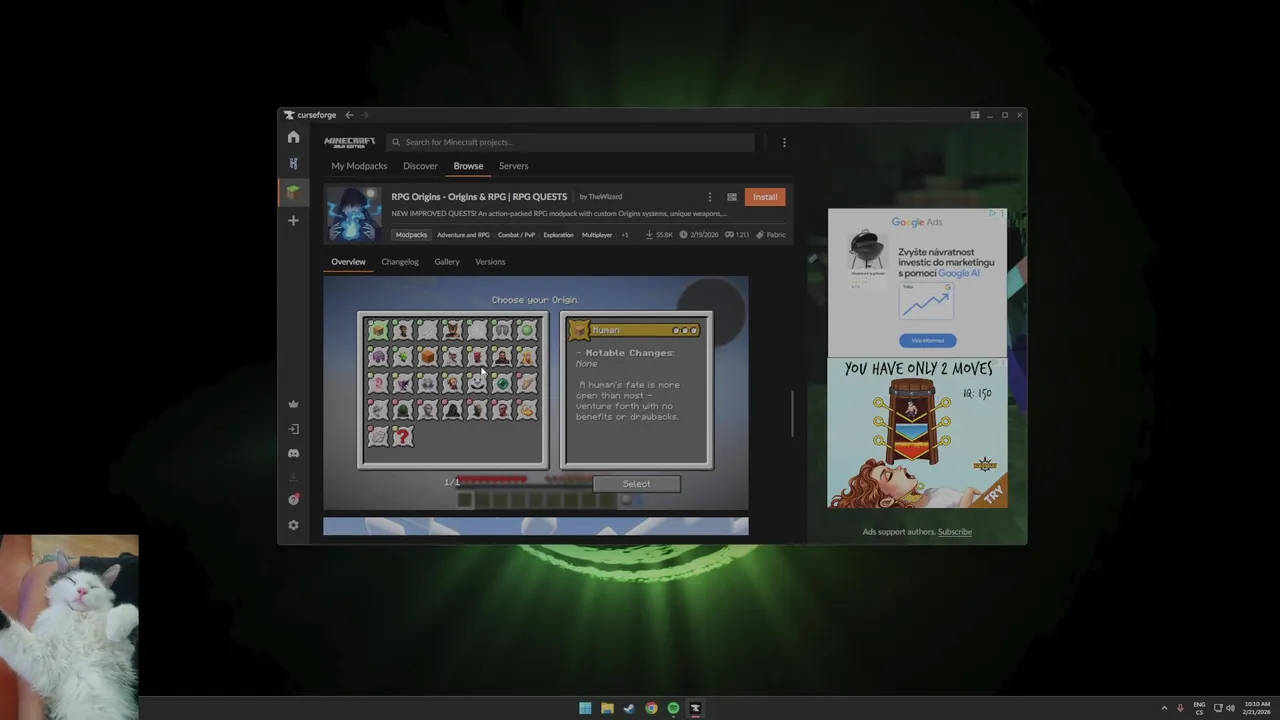Open the Gallery tab

click(447, 262)
